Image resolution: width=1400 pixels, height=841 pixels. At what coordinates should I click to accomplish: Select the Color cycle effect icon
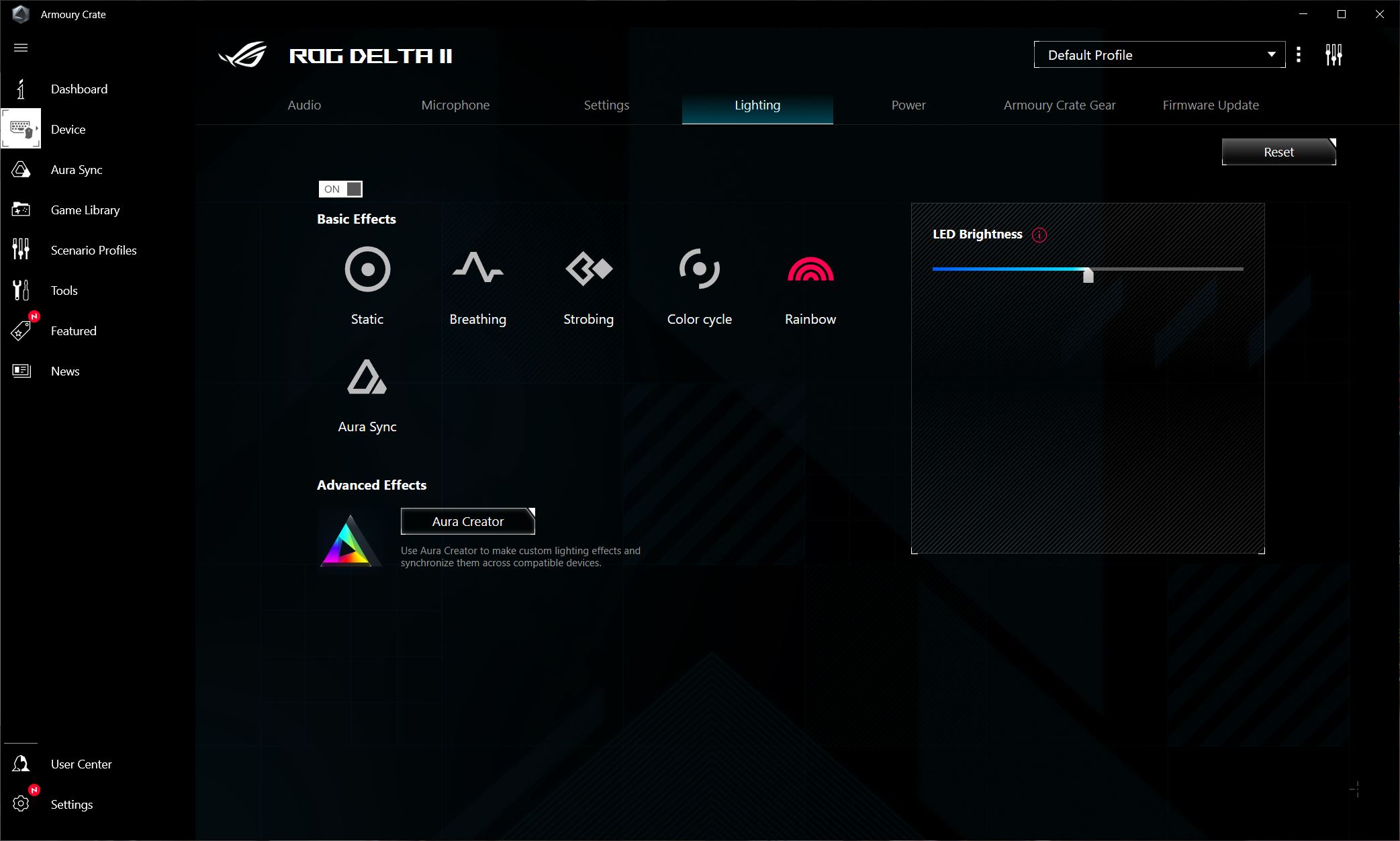click(x=700, y=269)
